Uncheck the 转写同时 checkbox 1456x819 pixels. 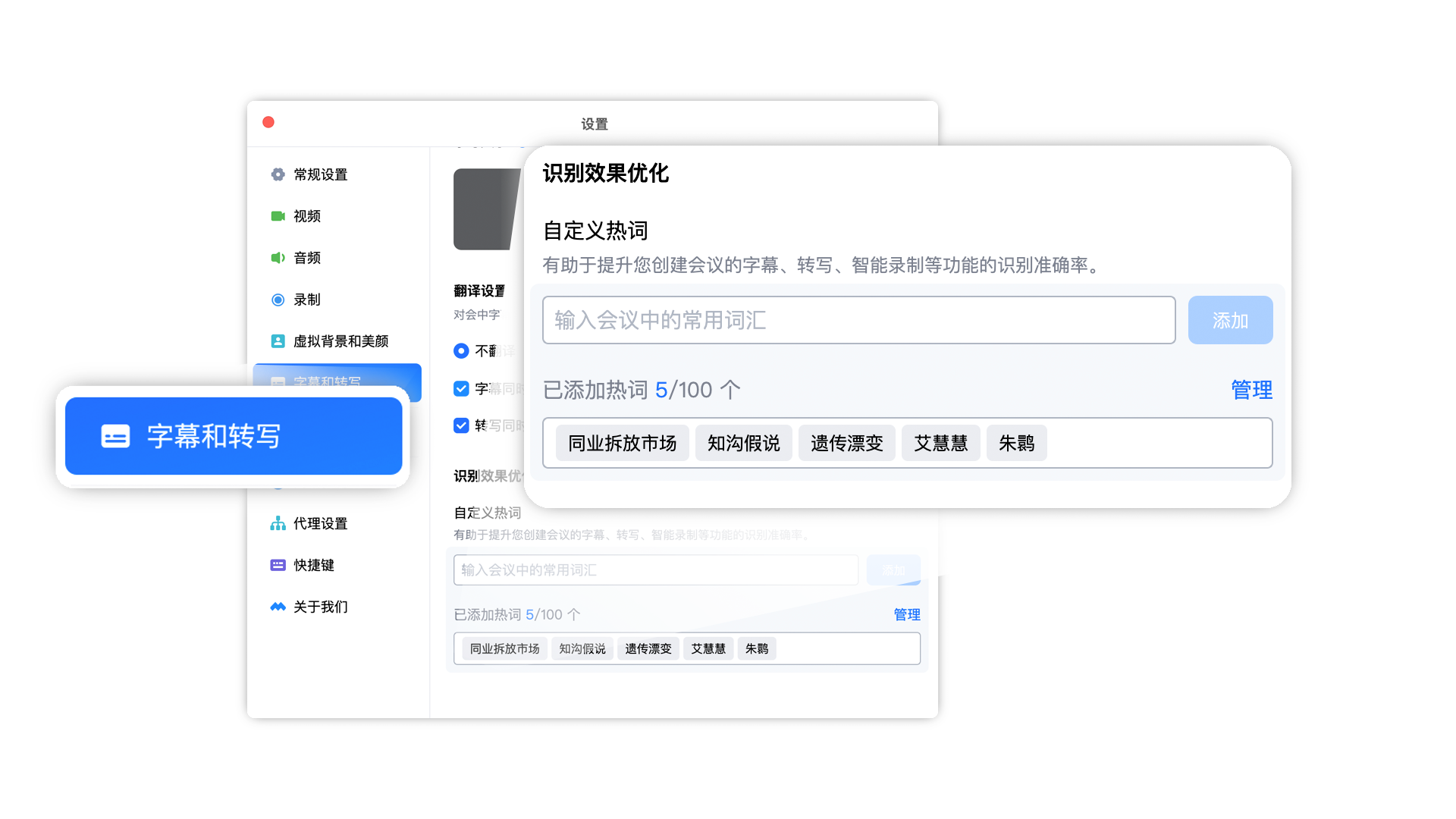(x=461, y=425)
